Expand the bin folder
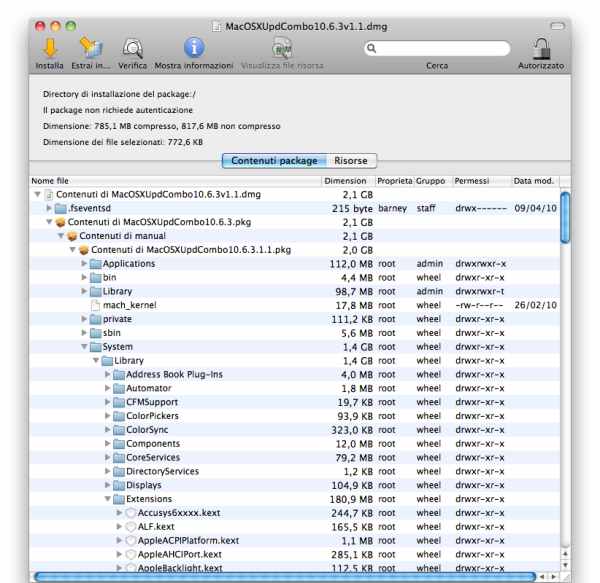The width and height of the screenshot is (600, 583). [84, 277]
